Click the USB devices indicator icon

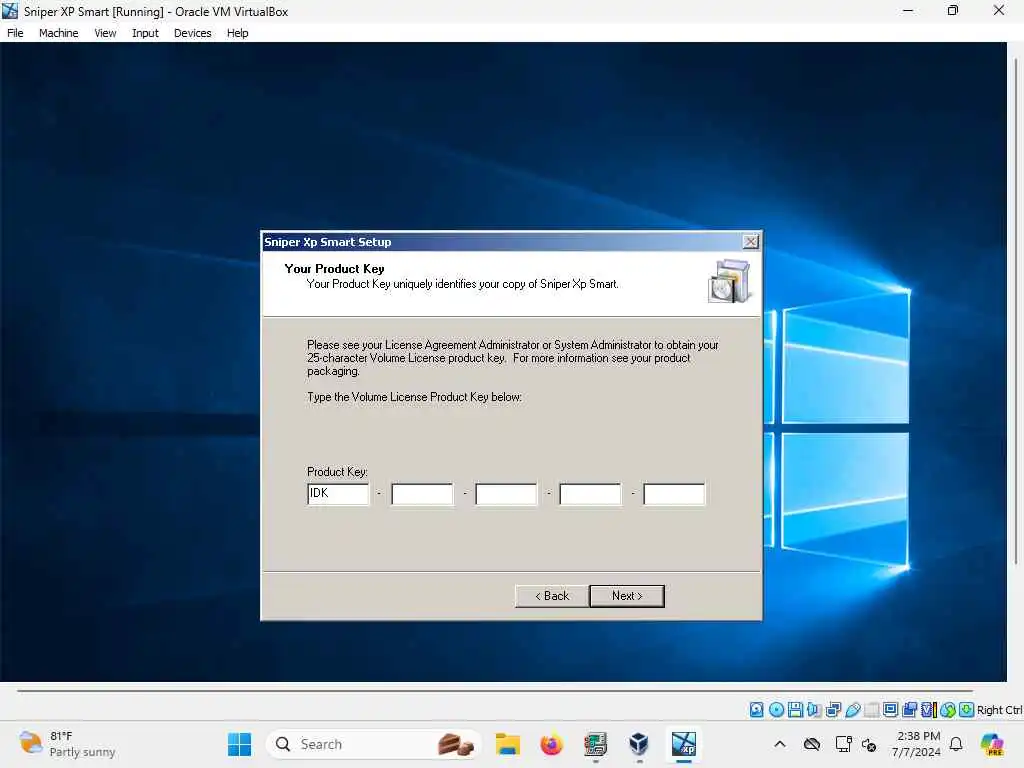pos(853,710)
